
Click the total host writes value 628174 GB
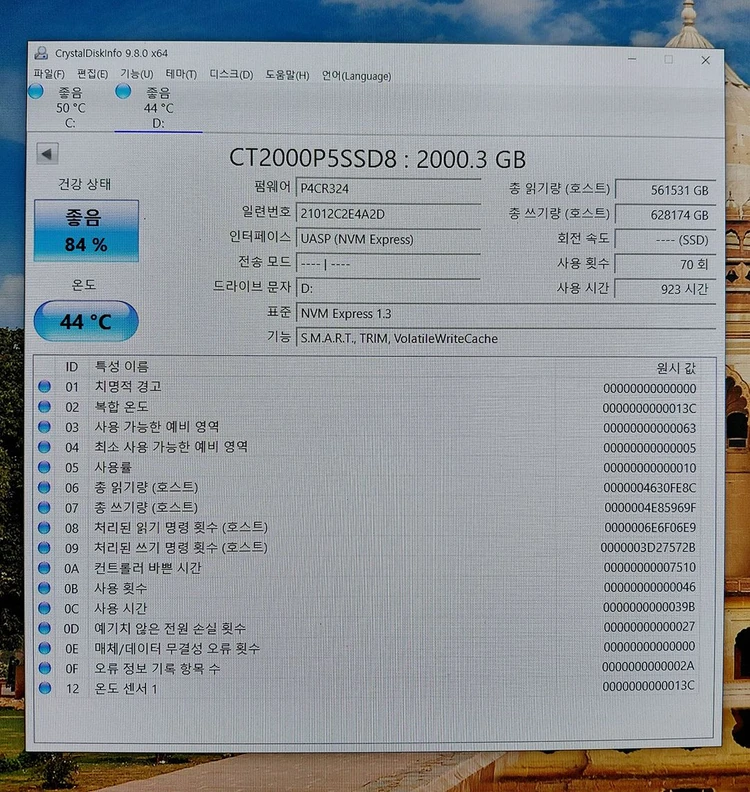pyautogui.click(x=665, y=215)
